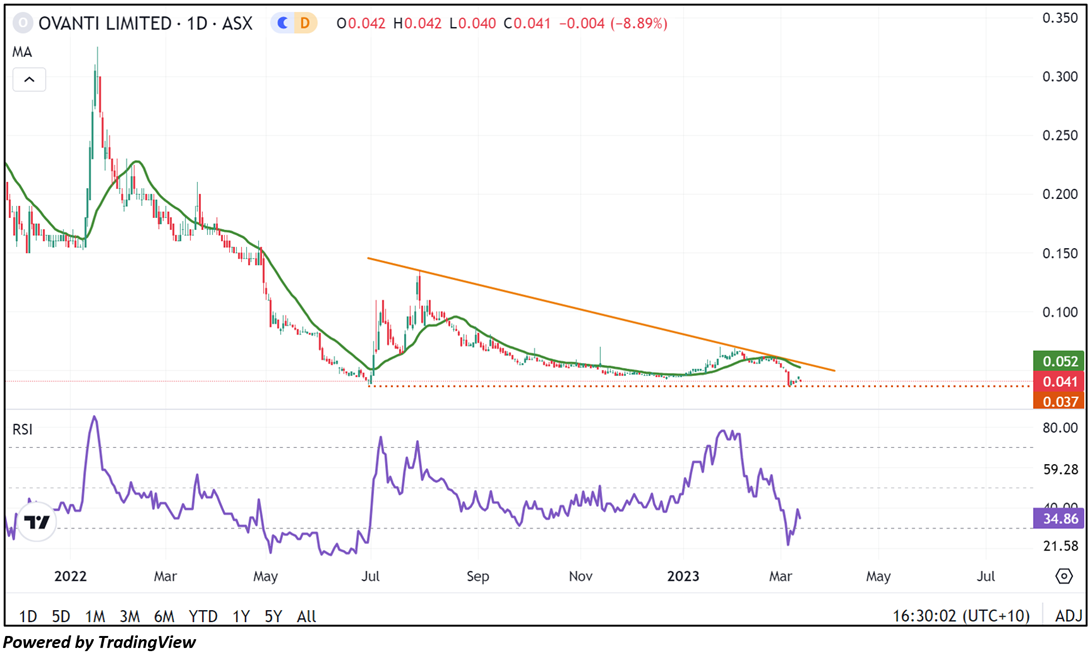Click the 0.100 price axis label

1060,312
